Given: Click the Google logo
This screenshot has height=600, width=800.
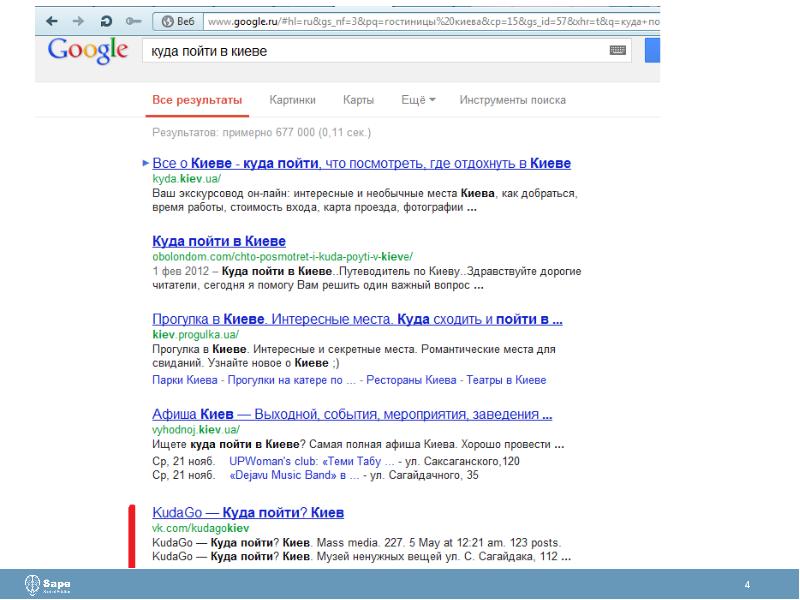Looking at the screenshot, I should [x=87, y=50].
